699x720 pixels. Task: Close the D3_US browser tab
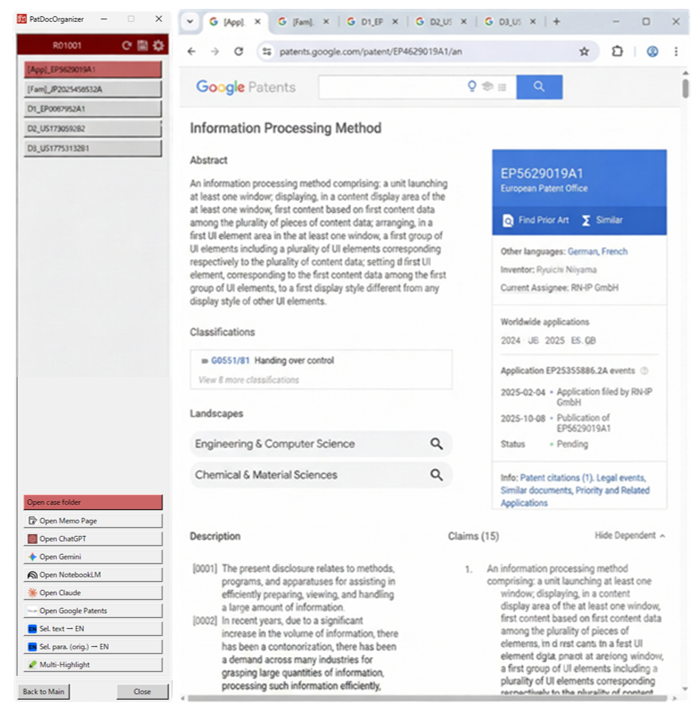coord(533,22)
